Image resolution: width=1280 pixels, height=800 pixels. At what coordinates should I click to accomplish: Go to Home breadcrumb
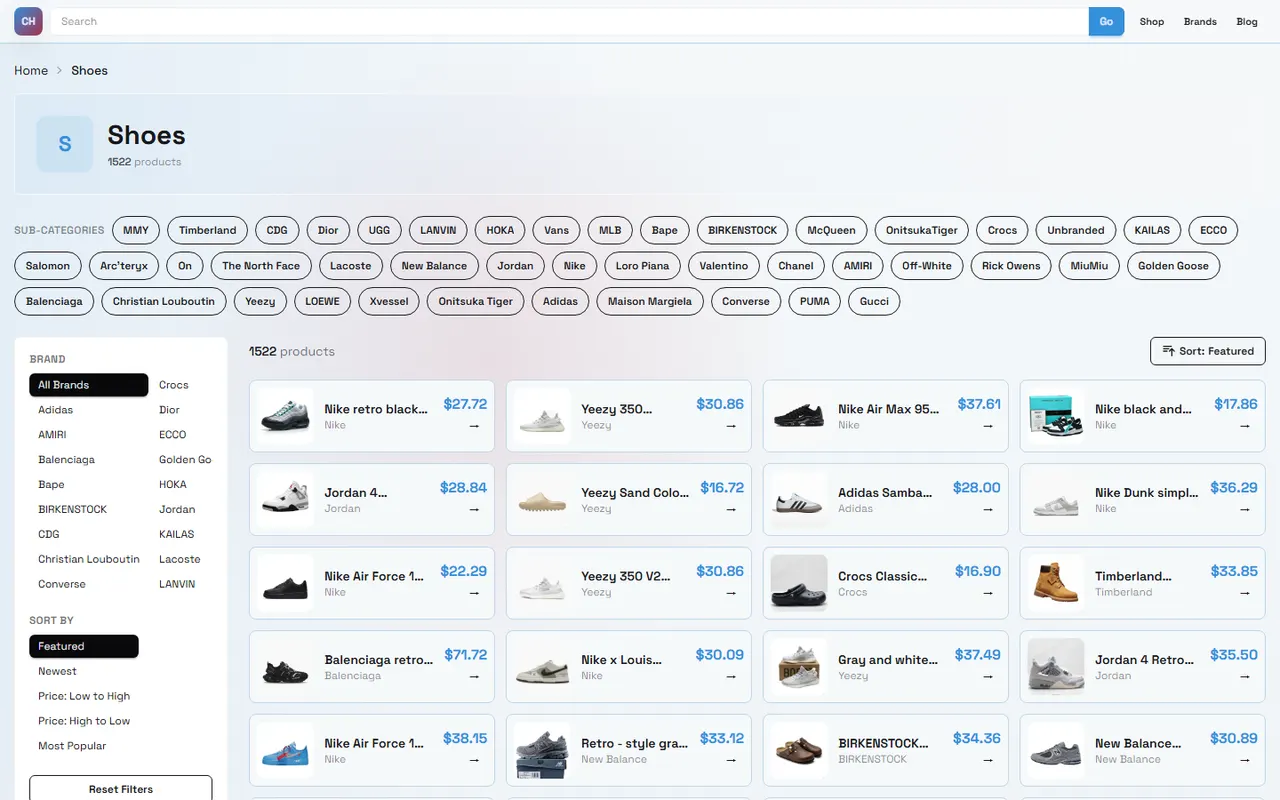pos(31,70)
